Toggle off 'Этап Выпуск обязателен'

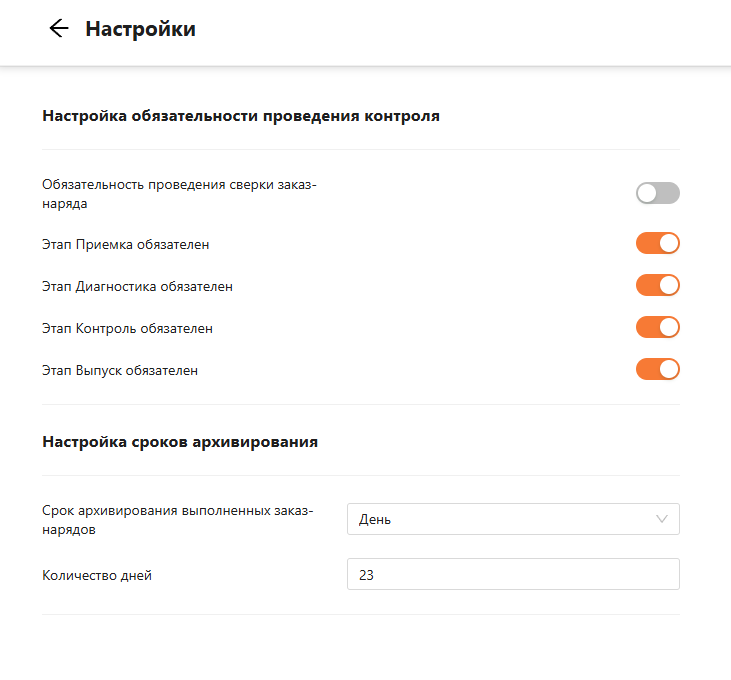coord(657,369)
